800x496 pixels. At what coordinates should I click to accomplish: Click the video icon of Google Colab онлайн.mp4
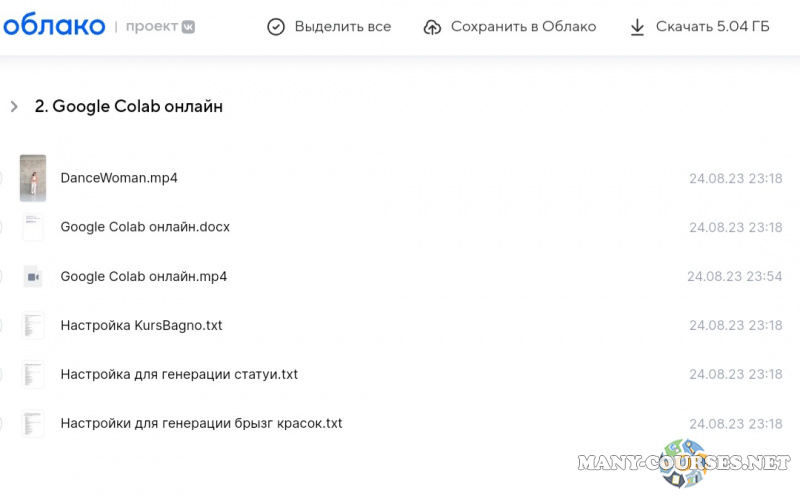click(x=33, y=277)
